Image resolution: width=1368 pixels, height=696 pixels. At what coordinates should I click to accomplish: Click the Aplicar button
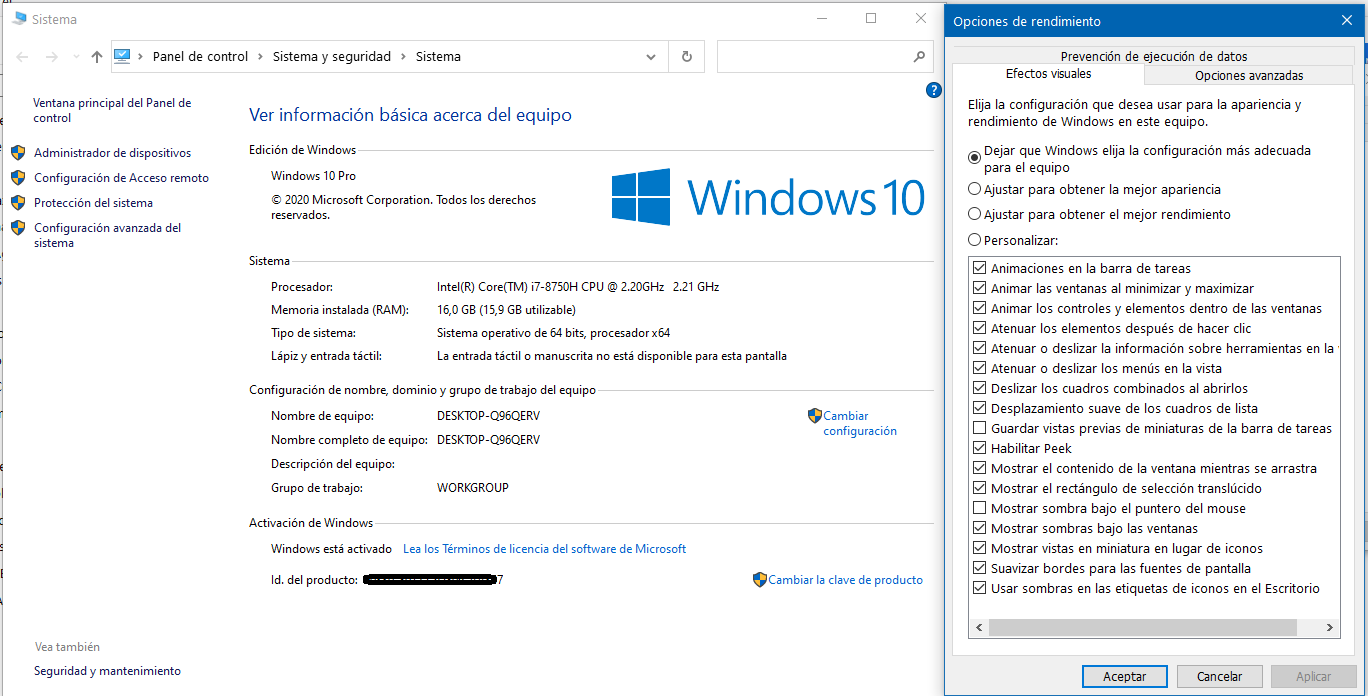[x=1313, y=677]
